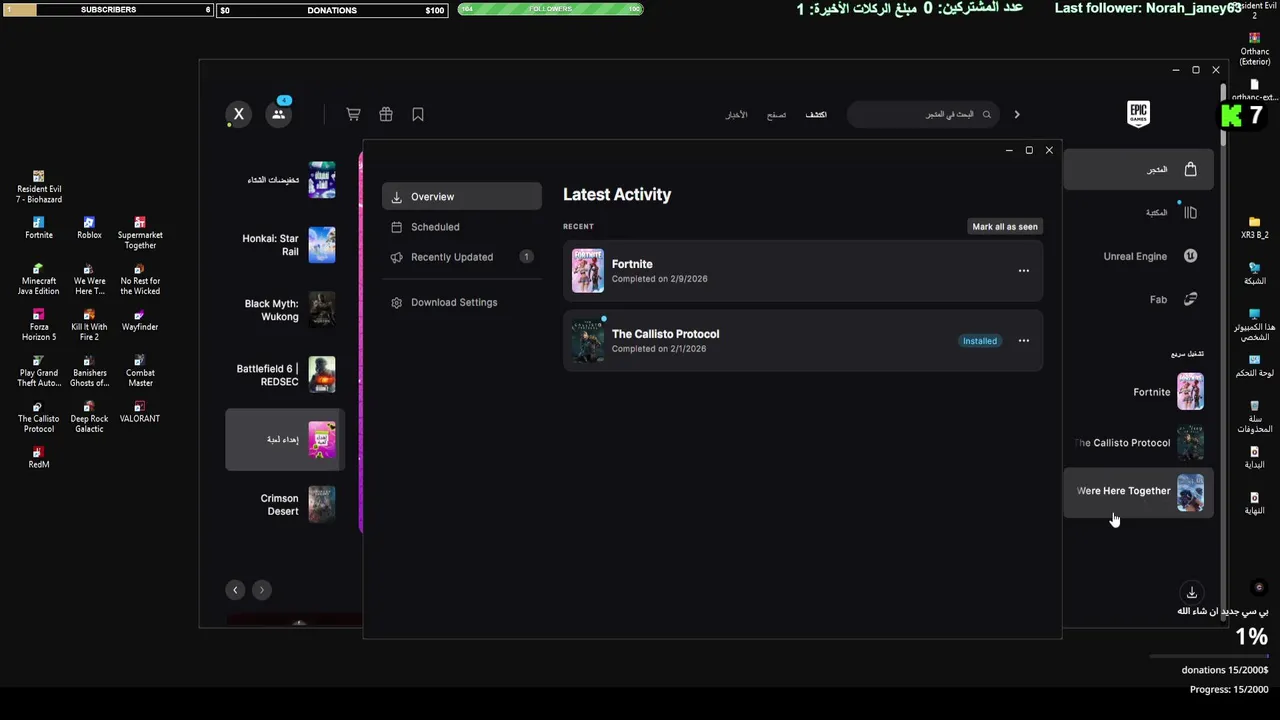Select Black Myth: Wukong in carousel list
The image size is (1280, 720).
285,310
